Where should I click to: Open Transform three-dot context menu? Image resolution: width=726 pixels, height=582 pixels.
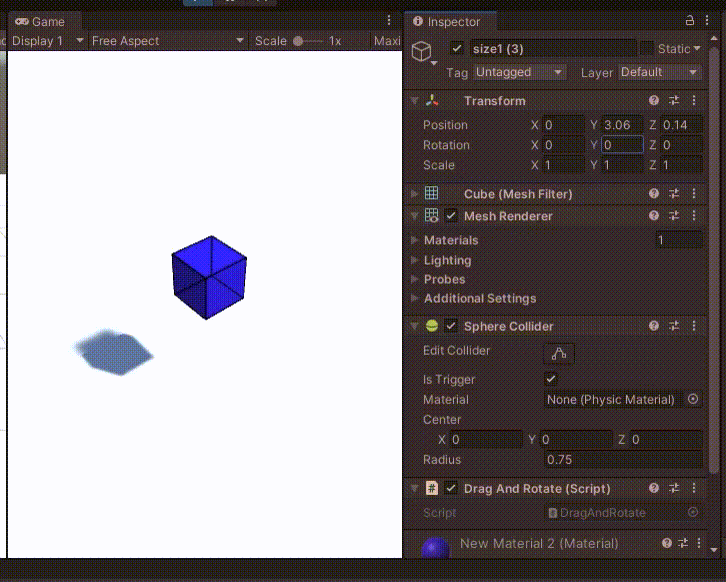click(694, 100)
